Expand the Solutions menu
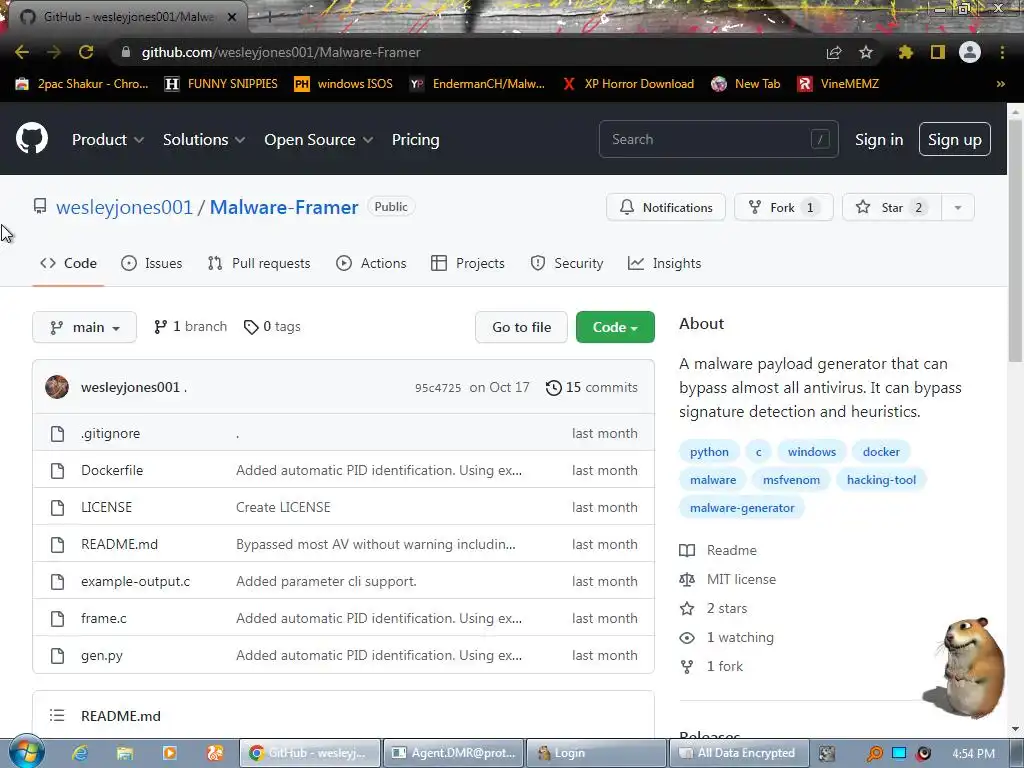The image size is (1024, 768). coord(204,140)
